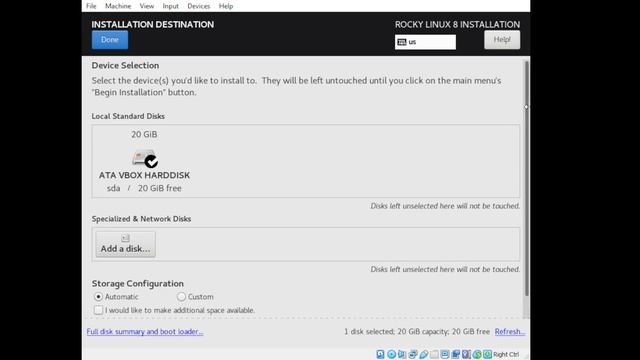Click the hard disk activity status icon
The height and width of the screenshot is (360, 640).
[x=380, y=354]
